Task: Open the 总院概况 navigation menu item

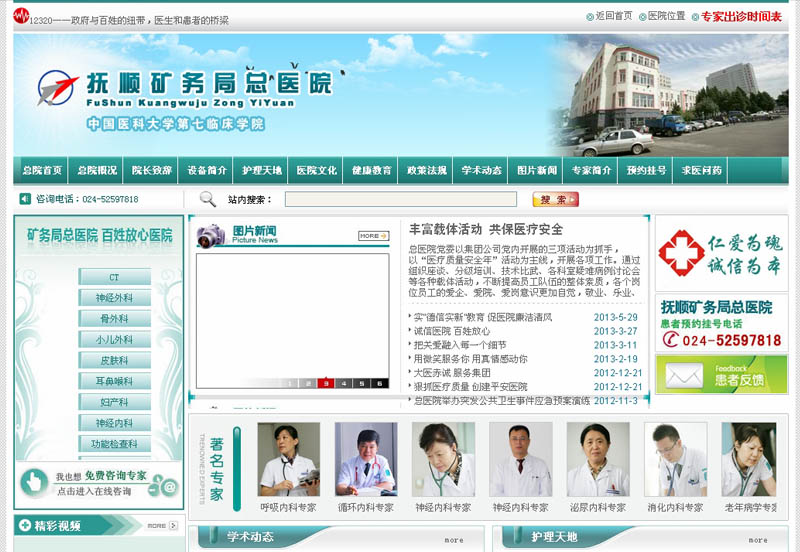Action: pyautogui.click(x=97, y=171)
